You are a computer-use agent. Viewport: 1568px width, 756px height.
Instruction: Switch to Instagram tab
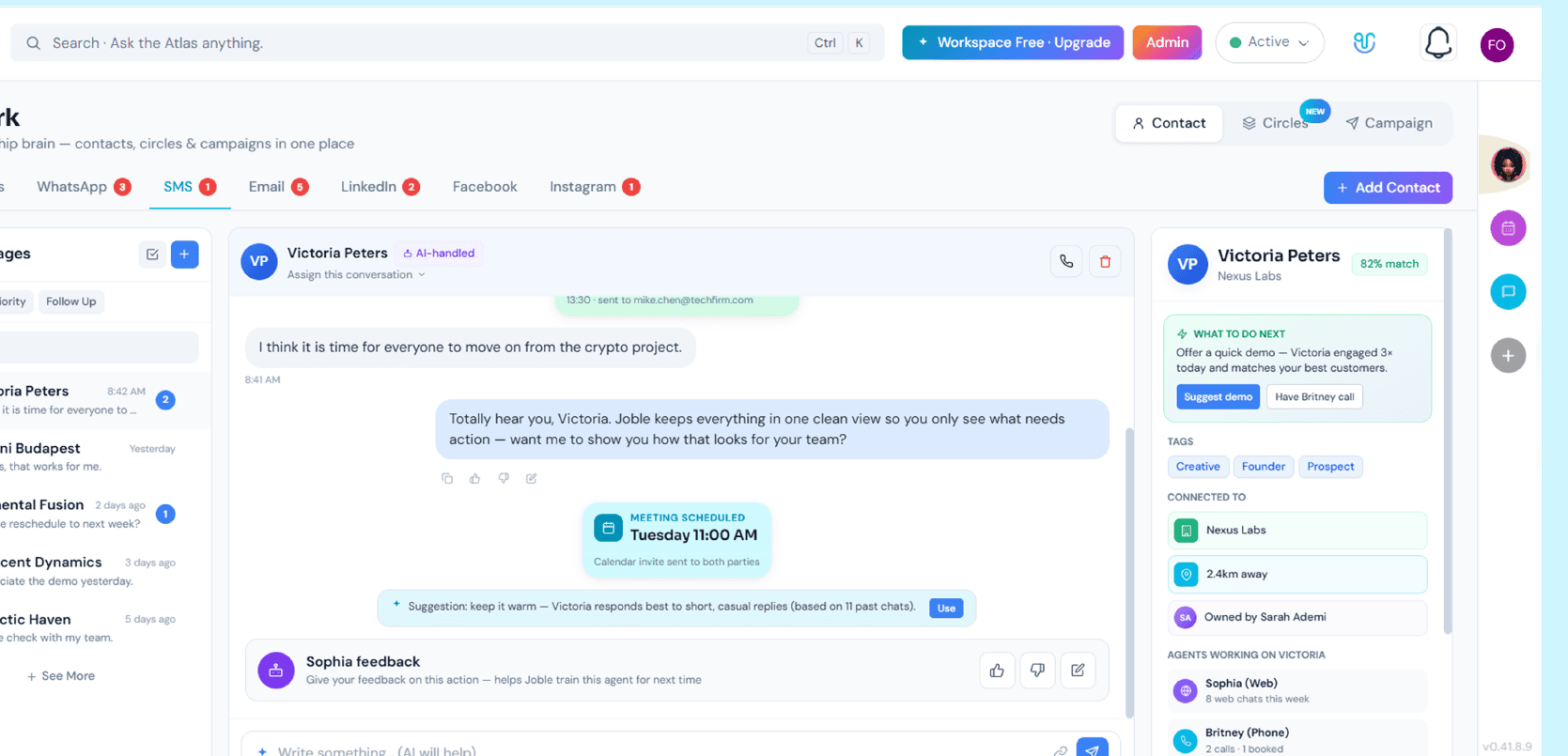(x=595, y=187)
